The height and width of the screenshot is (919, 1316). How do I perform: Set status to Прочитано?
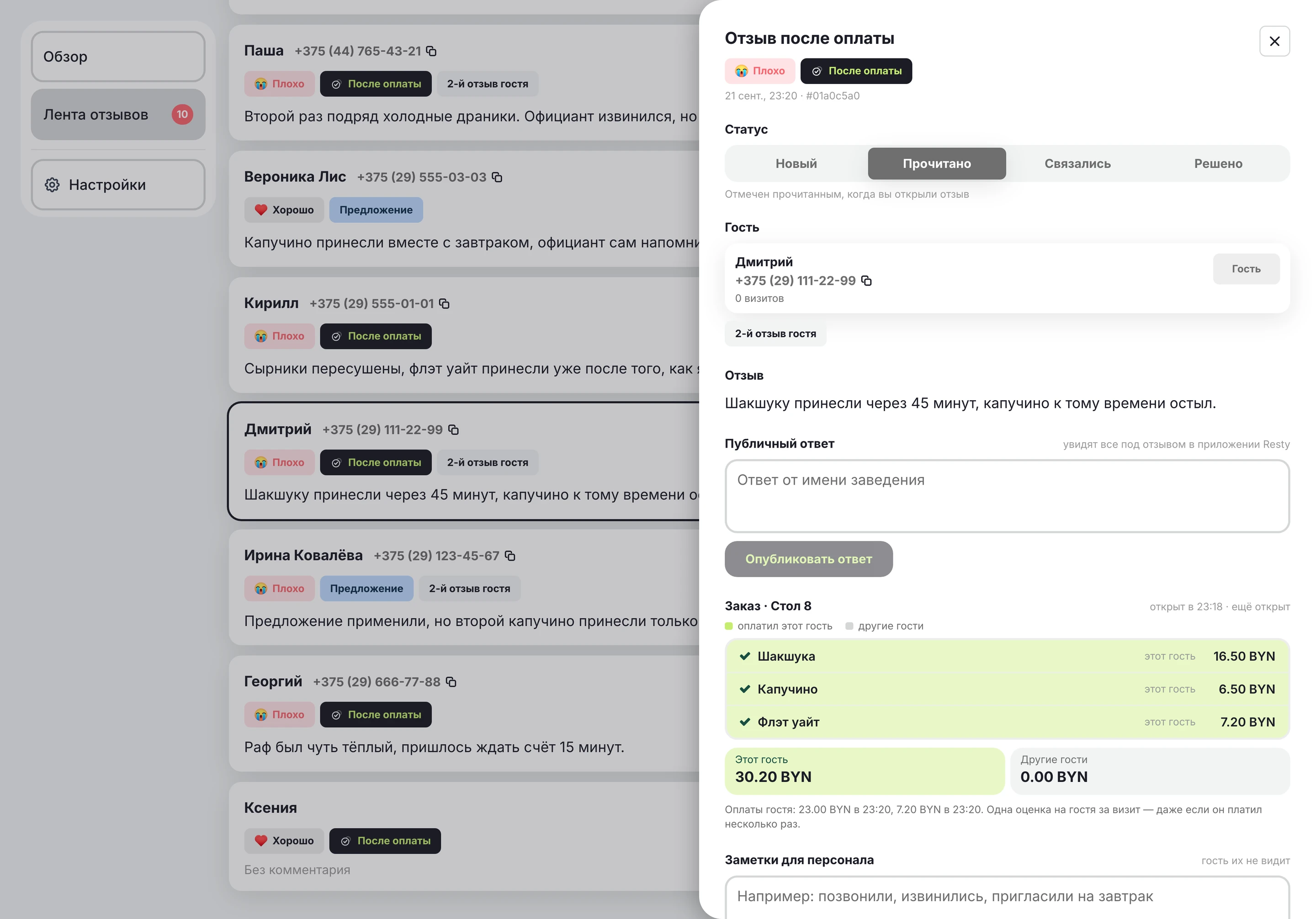(x=937, y=163)
